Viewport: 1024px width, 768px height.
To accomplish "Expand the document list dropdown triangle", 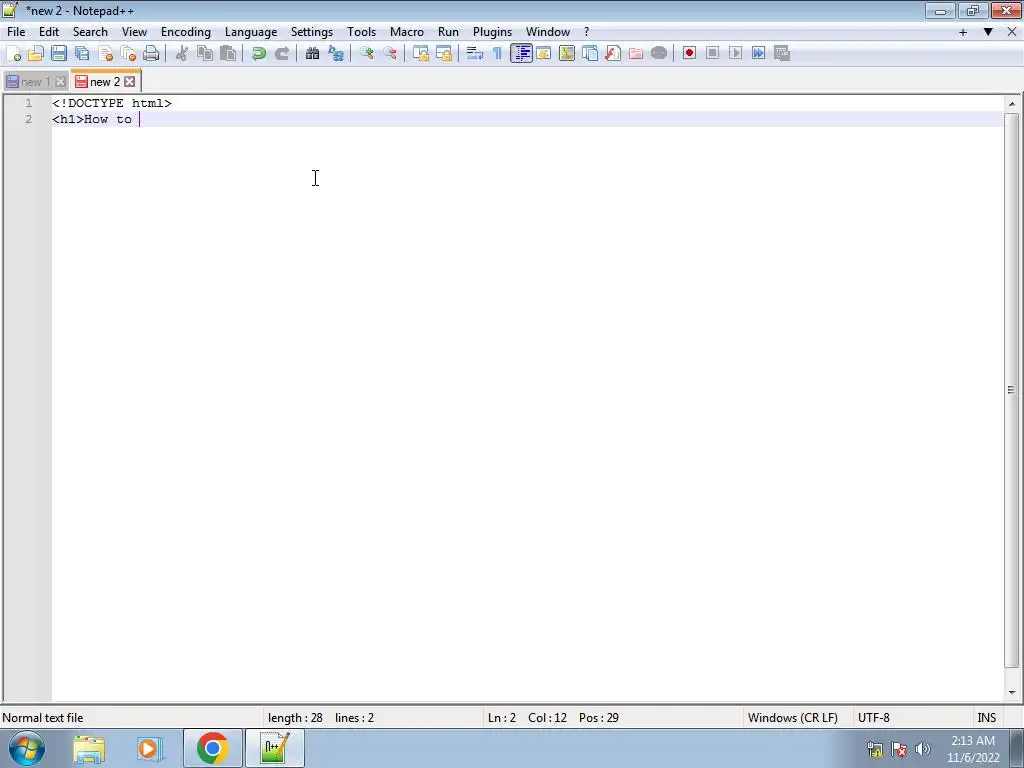I will pos(988,32).
